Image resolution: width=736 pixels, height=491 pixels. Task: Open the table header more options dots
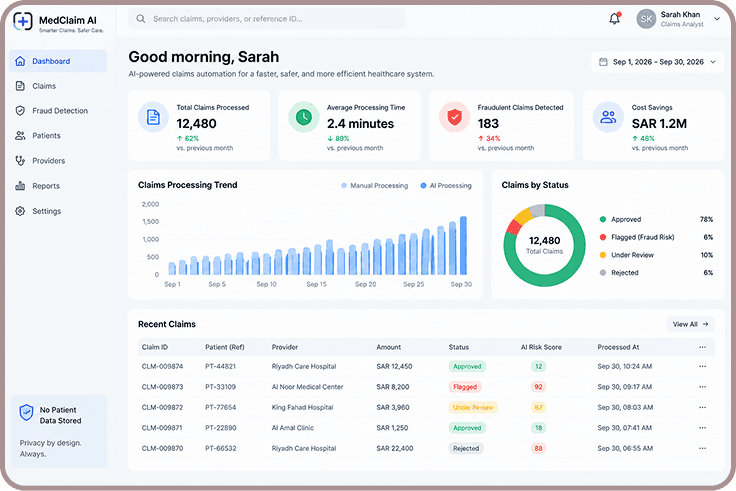click(x=702, y=347)
